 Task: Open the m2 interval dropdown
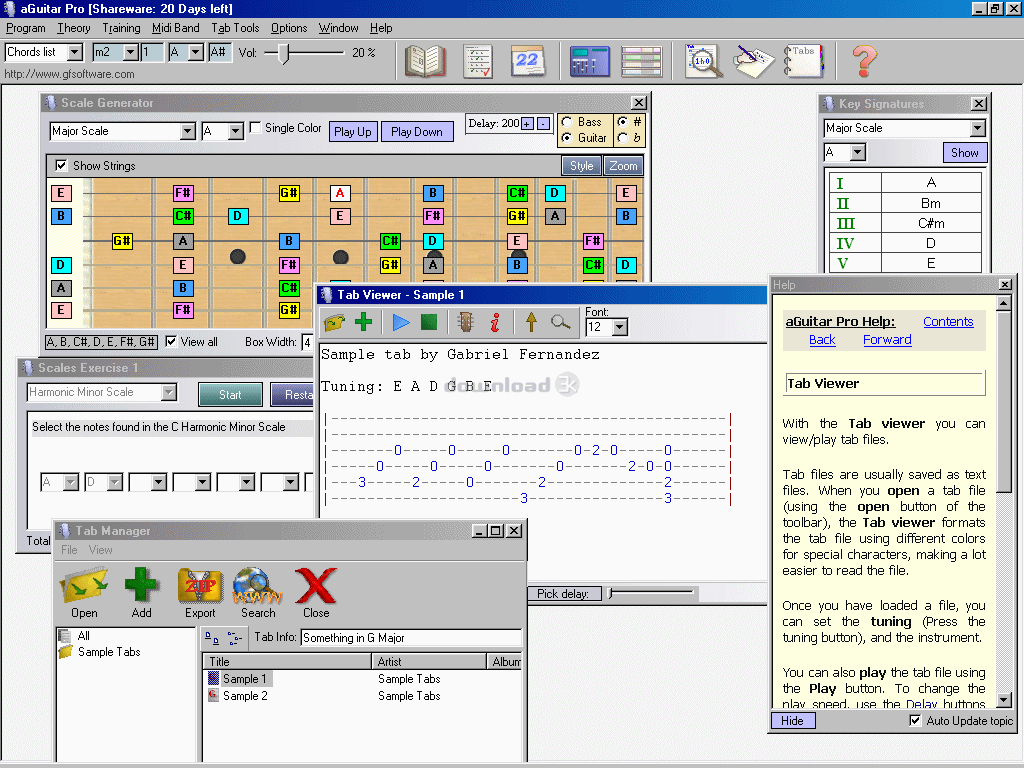[x=131, y=52]
